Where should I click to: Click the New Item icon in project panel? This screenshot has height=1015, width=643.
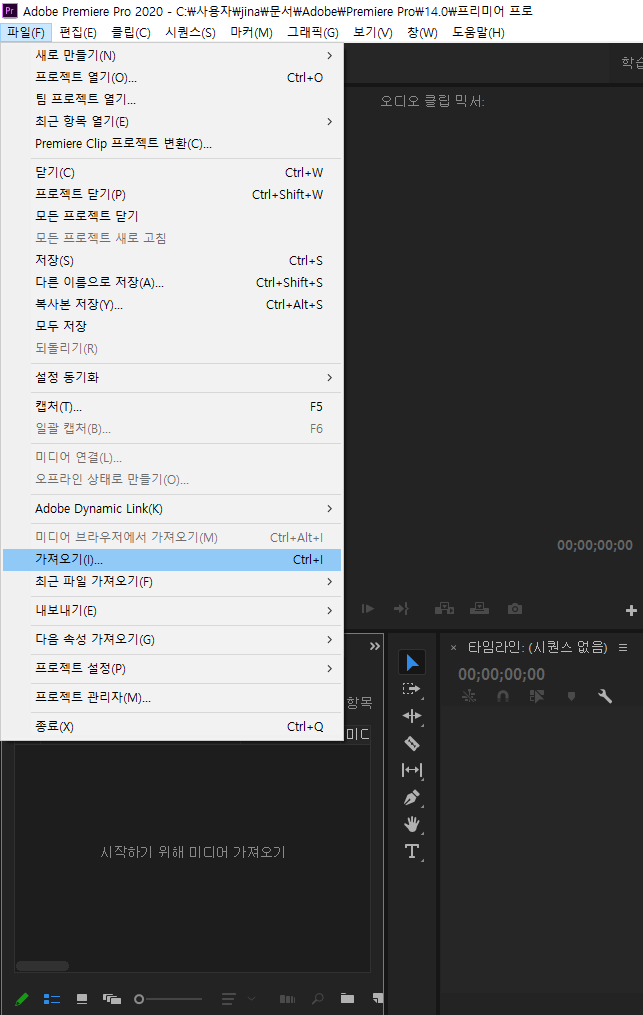378,998
